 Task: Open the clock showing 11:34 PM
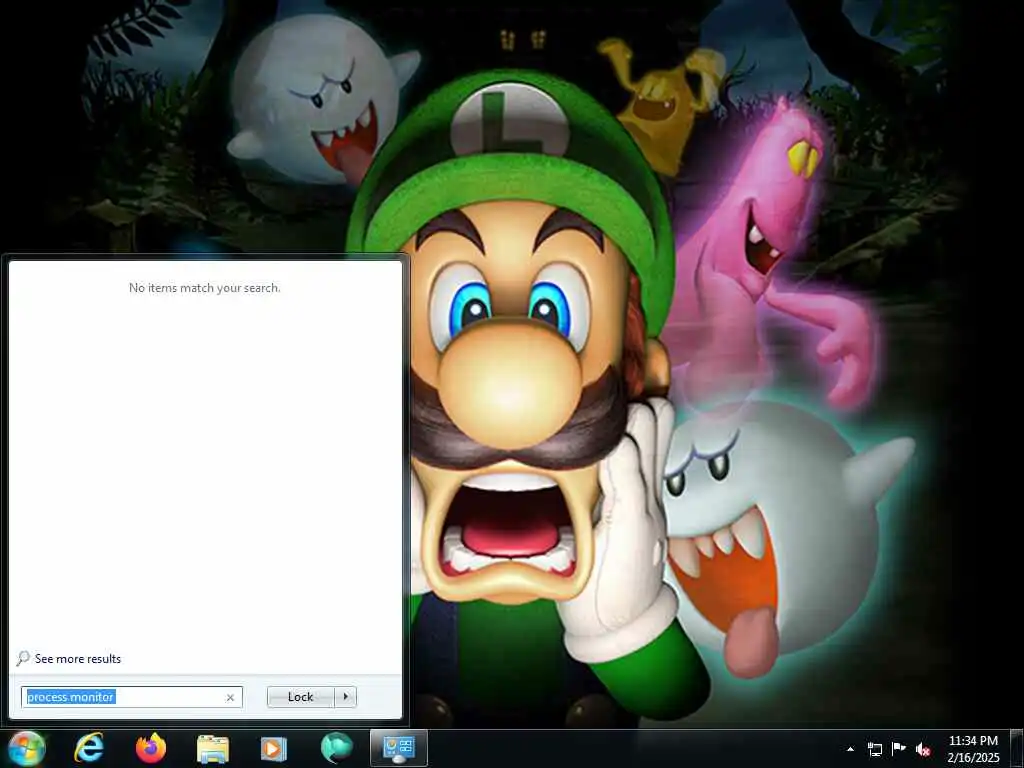point(973,749)
